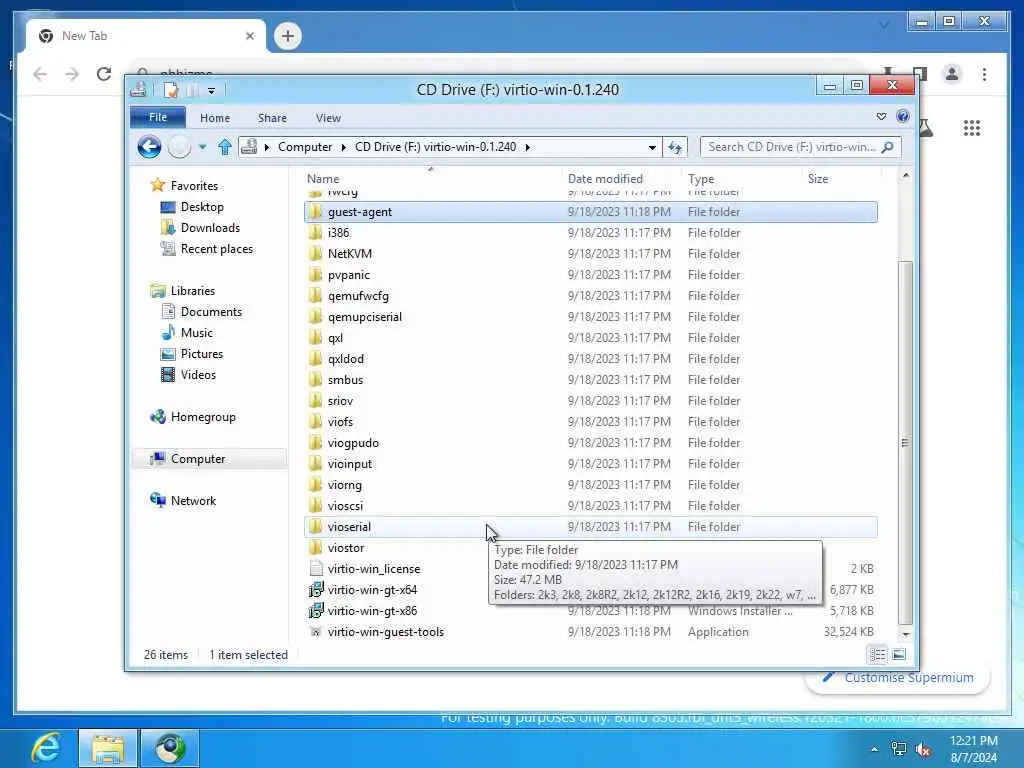The width and height of the screenshot is (1024, 768).
Task: Click the network tray icon
Action: [899, 750]
